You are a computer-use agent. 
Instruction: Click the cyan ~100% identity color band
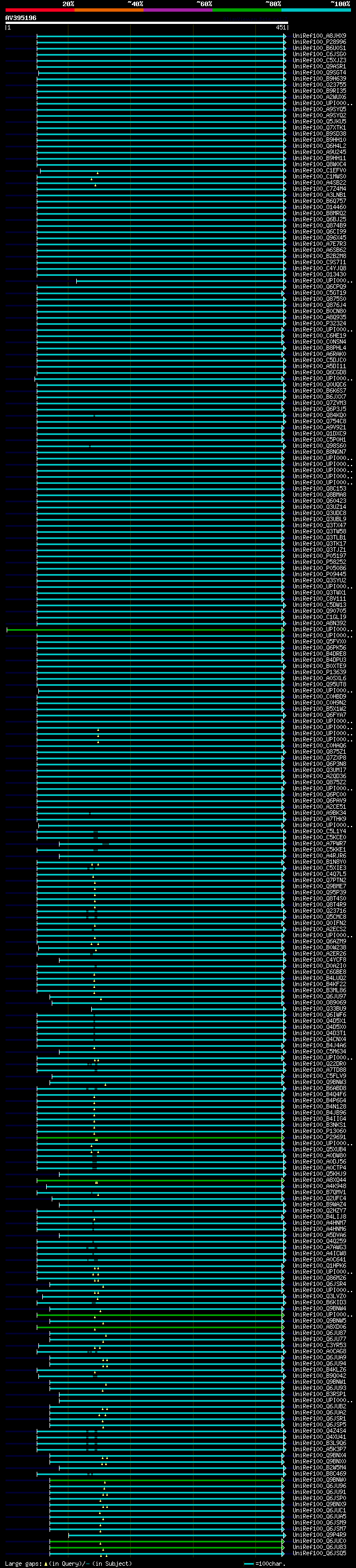[316, 10]
